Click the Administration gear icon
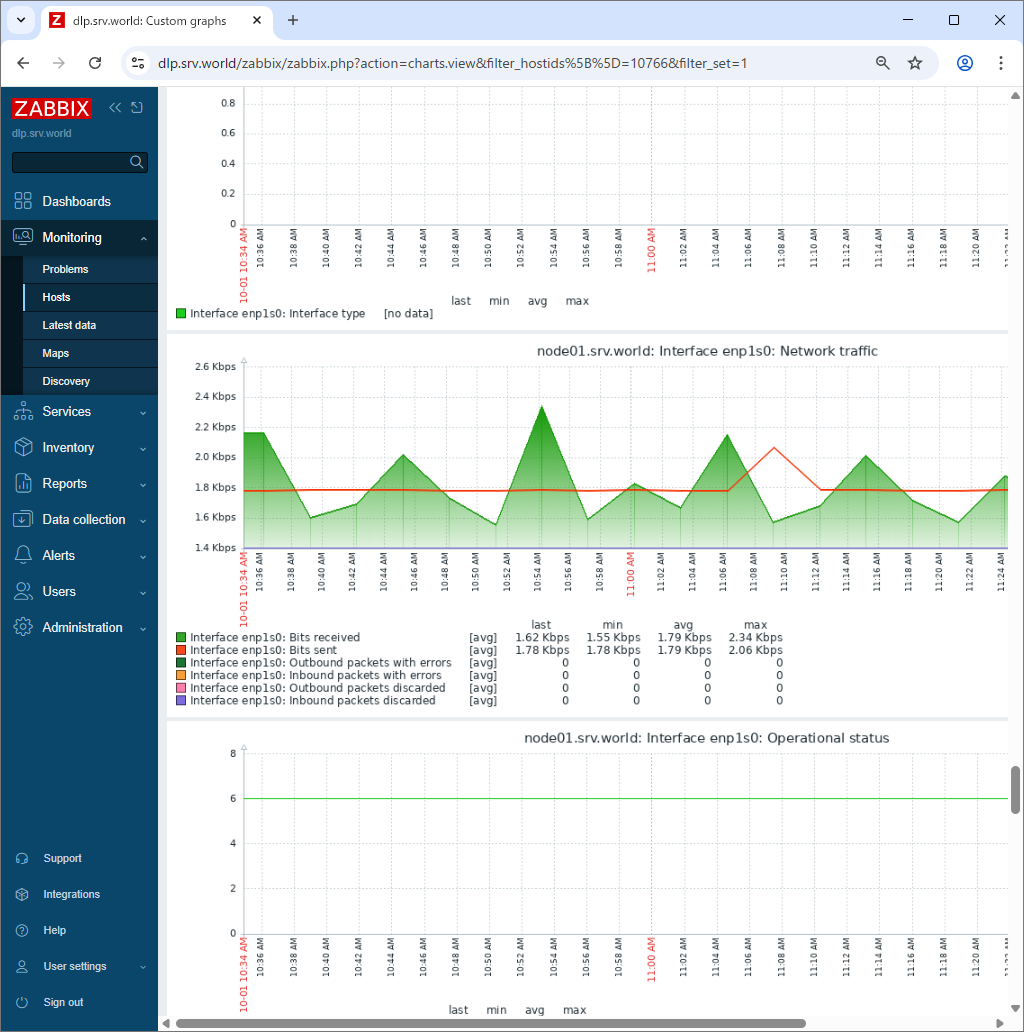Image resolution: width=1024 pixels, height=1032 pixels. [23, 628]
